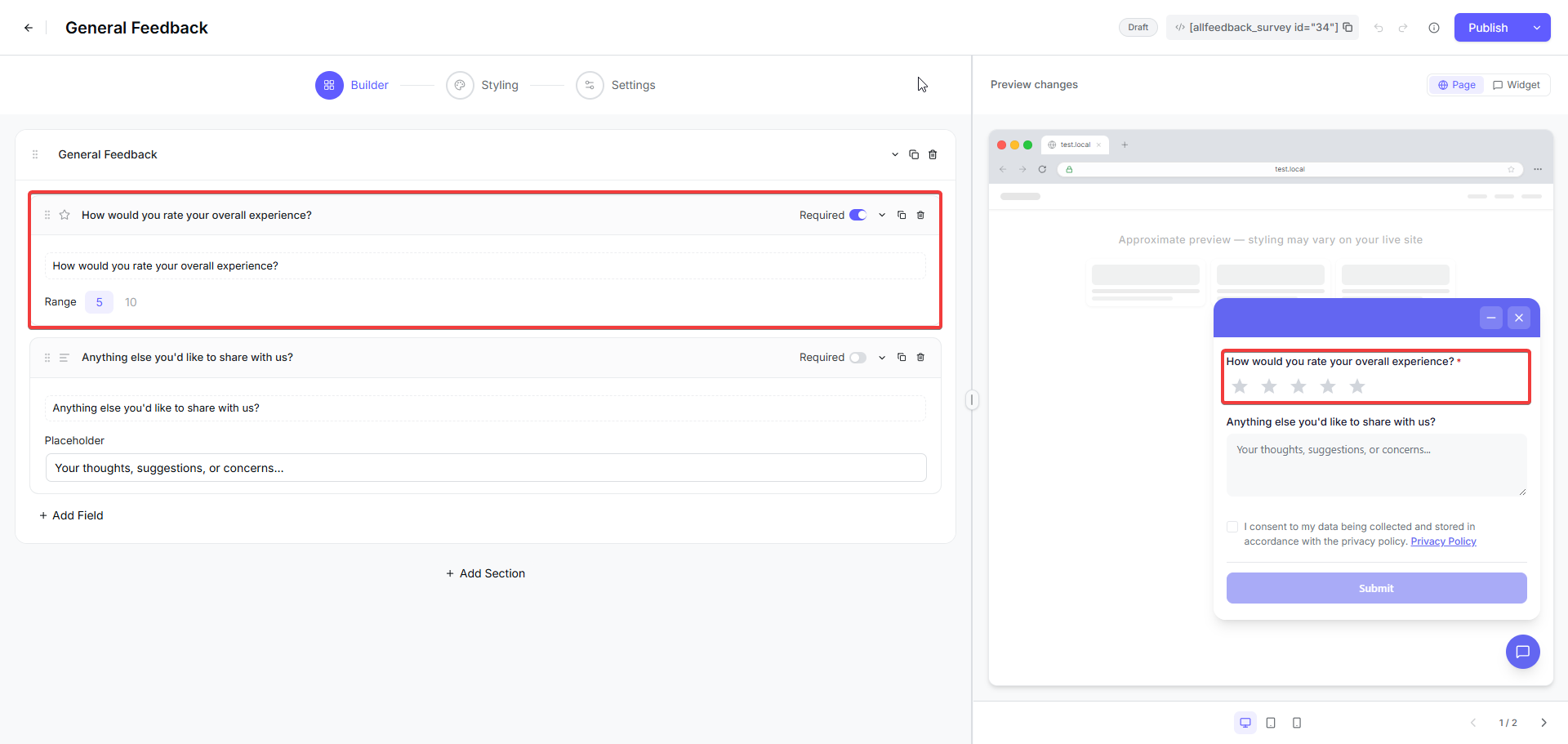Check the data consent checkbox in preview

click(1232, 527)
